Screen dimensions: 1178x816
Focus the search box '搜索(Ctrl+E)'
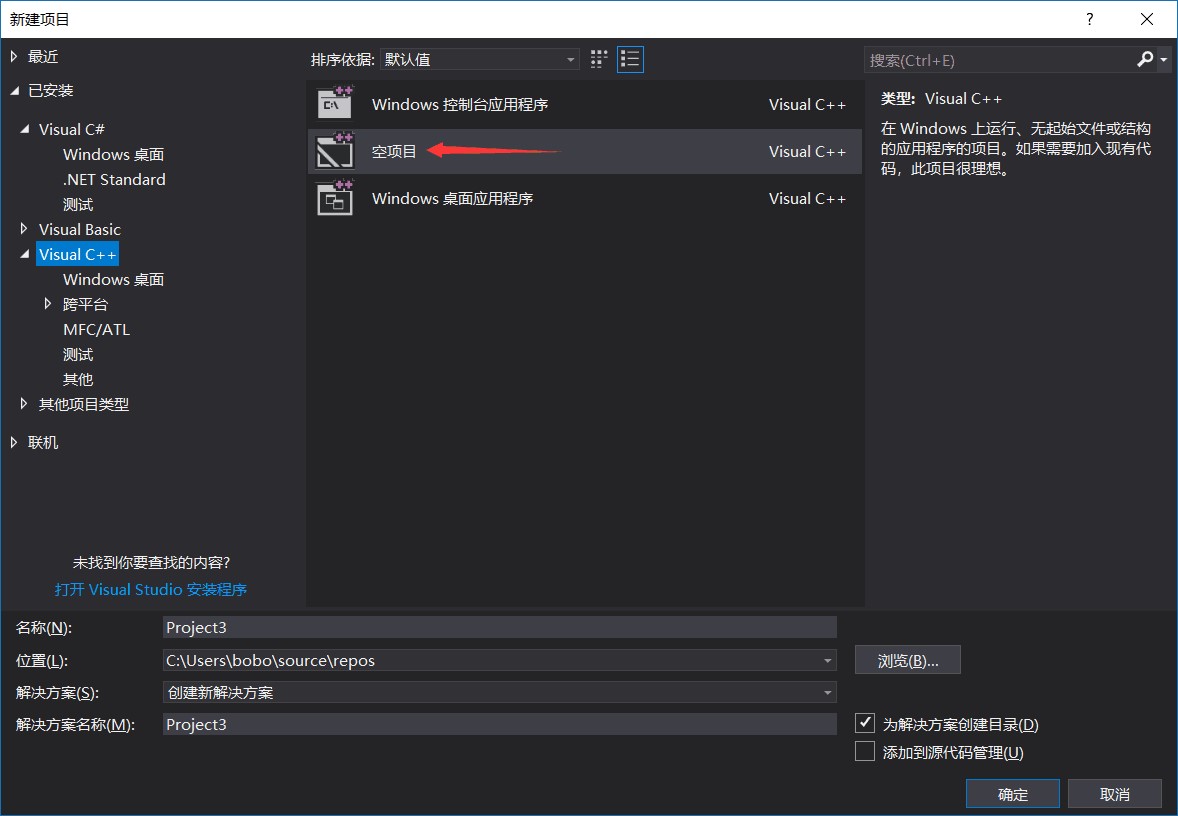click(999, 60)
